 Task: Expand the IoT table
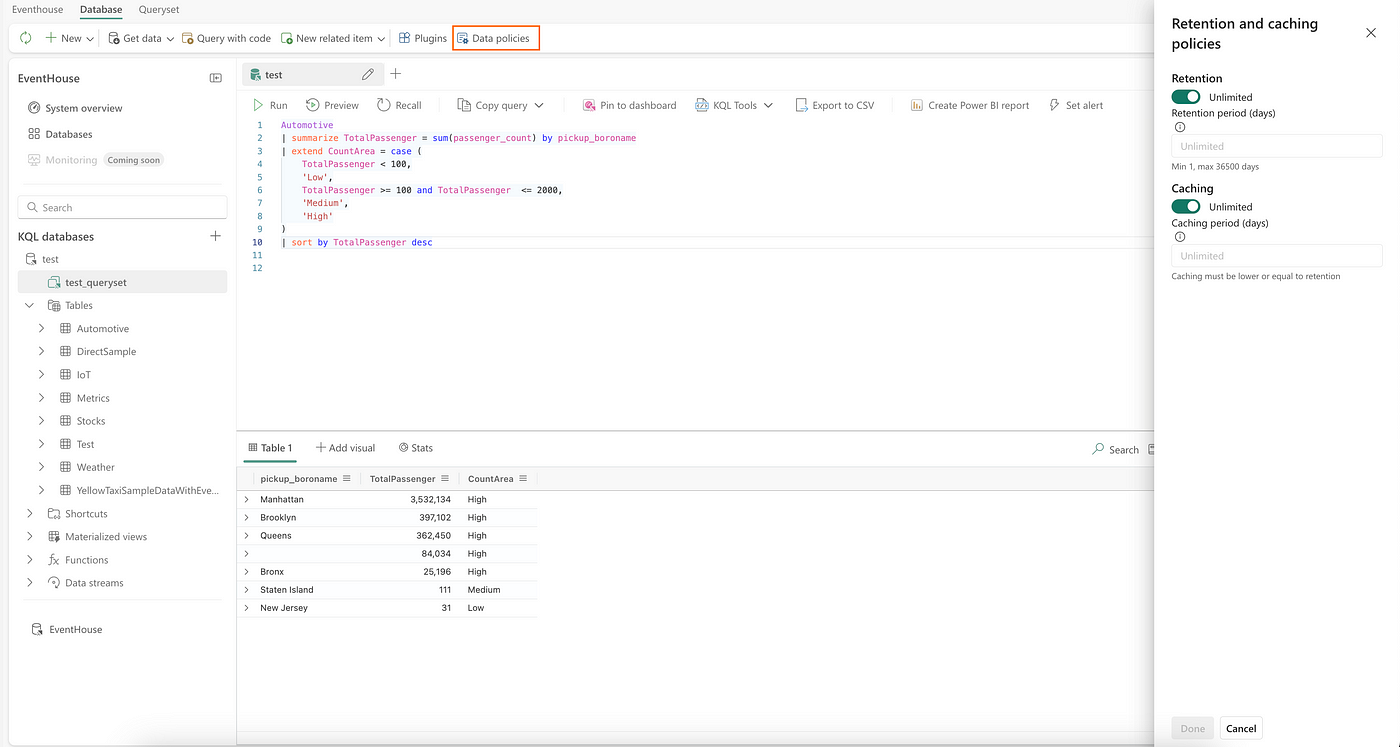point(41,375)
